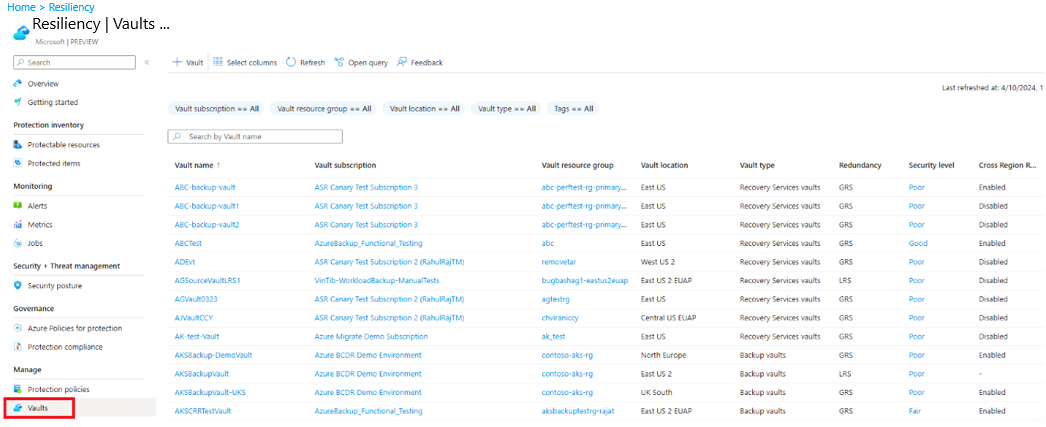Open Vault subscription filter pill
Viewport: 1046px width, 427px height.
[x=217, y=108]
